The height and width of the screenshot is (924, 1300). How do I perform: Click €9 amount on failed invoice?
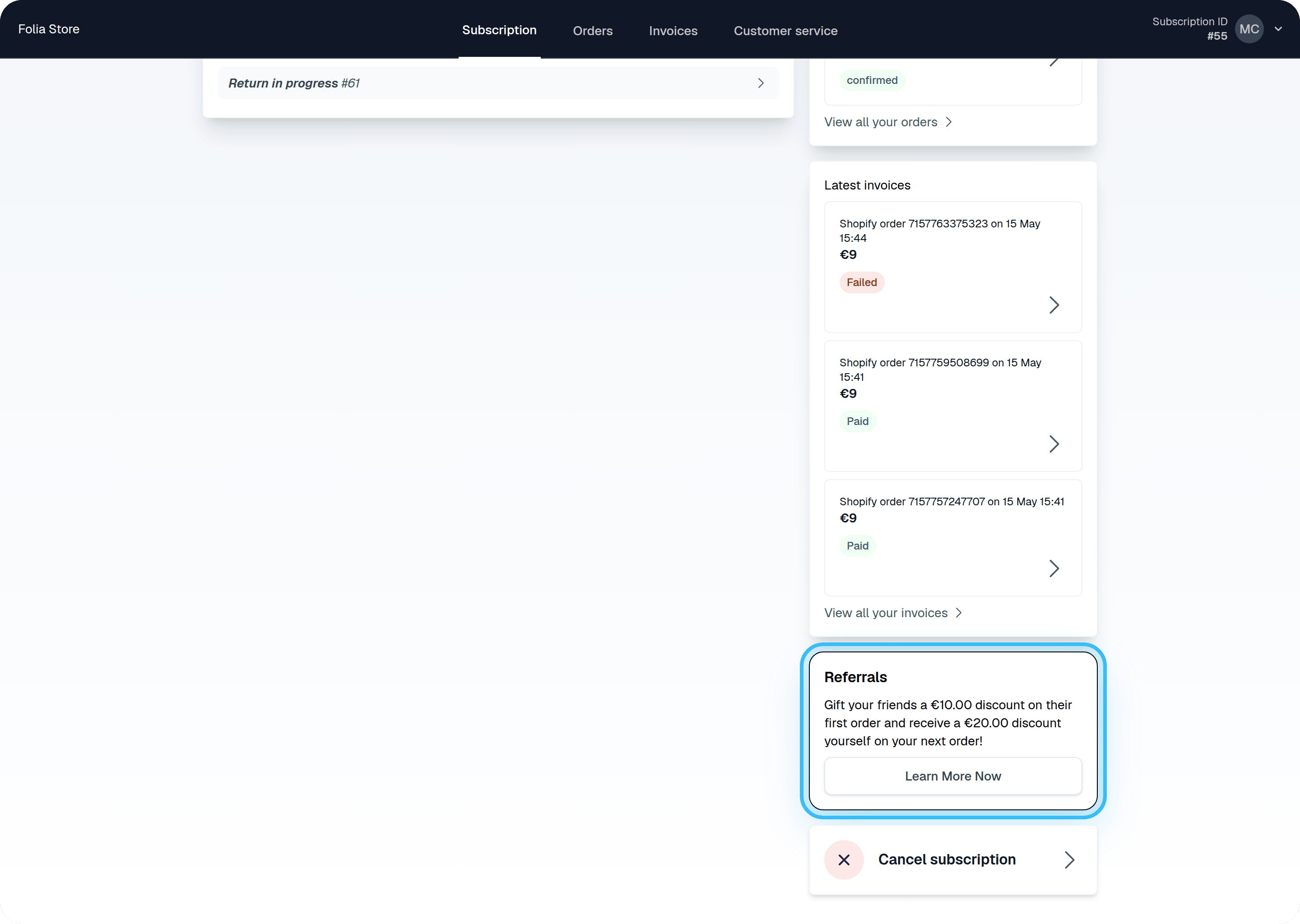848,254
